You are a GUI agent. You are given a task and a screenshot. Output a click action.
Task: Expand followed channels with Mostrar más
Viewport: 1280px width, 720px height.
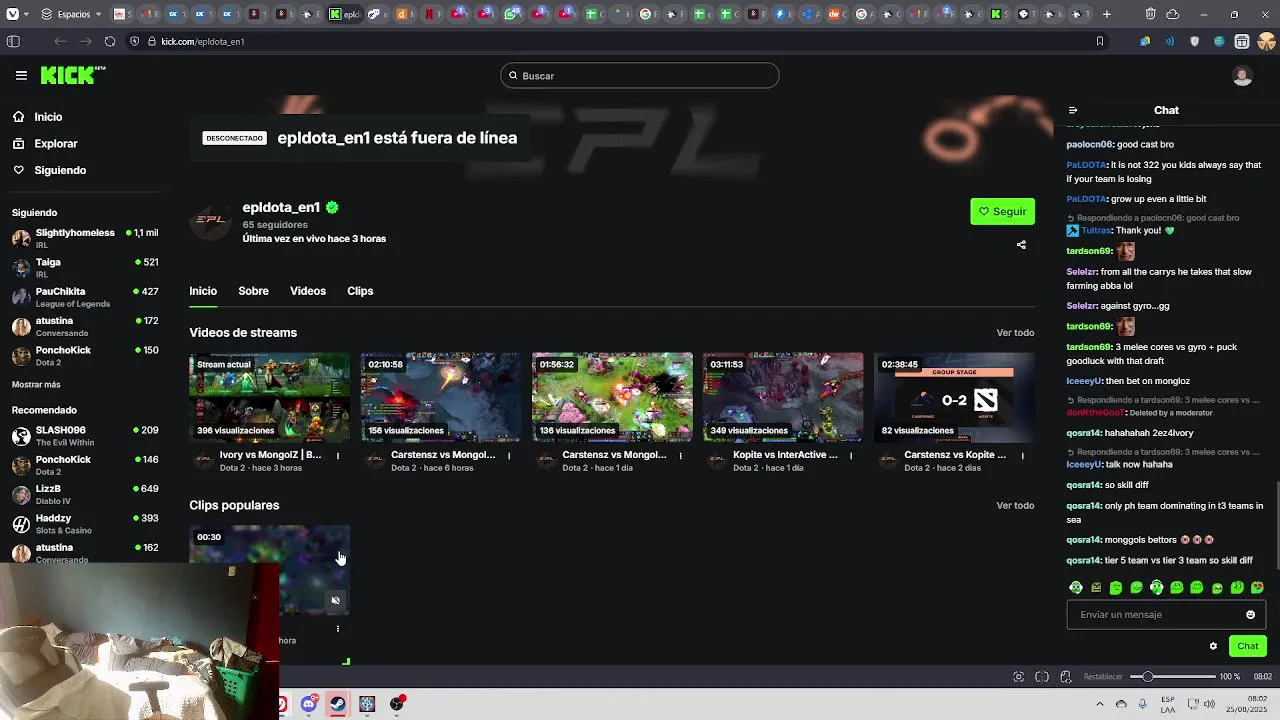(36, 385)
